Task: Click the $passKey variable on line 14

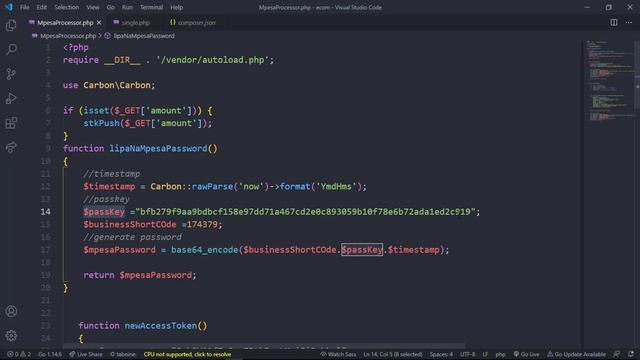Action: click(x=104, y=212)
